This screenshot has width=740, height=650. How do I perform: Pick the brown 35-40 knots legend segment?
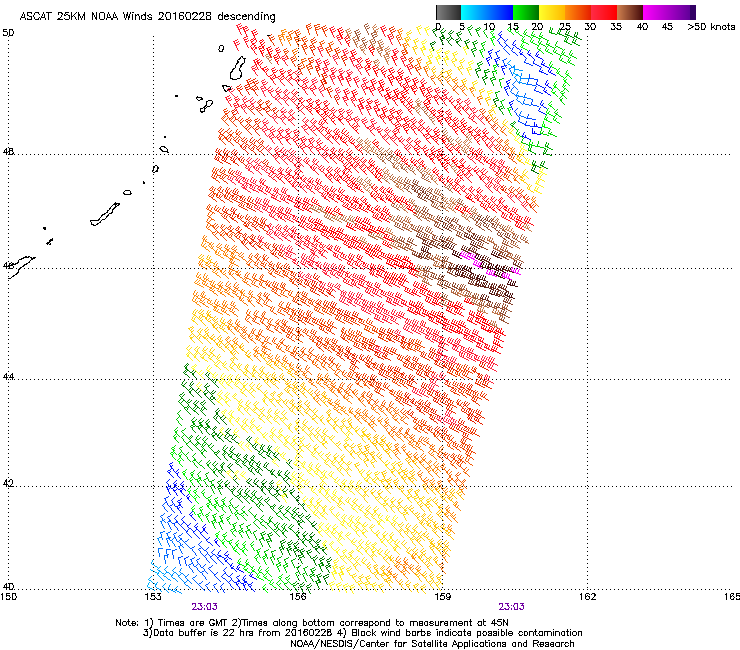[630, 12]
